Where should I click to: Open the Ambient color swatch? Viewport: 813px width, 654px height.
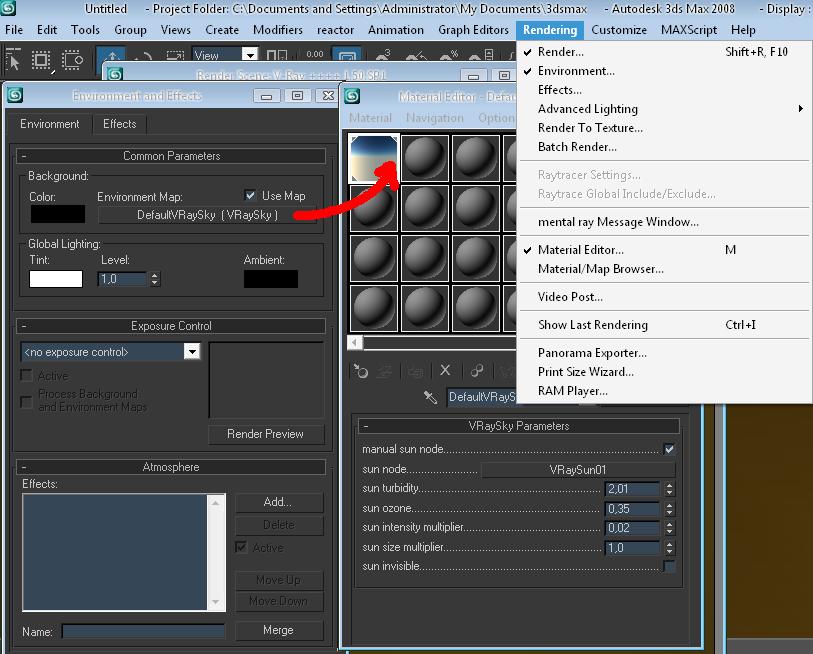[x=271, y=279]
